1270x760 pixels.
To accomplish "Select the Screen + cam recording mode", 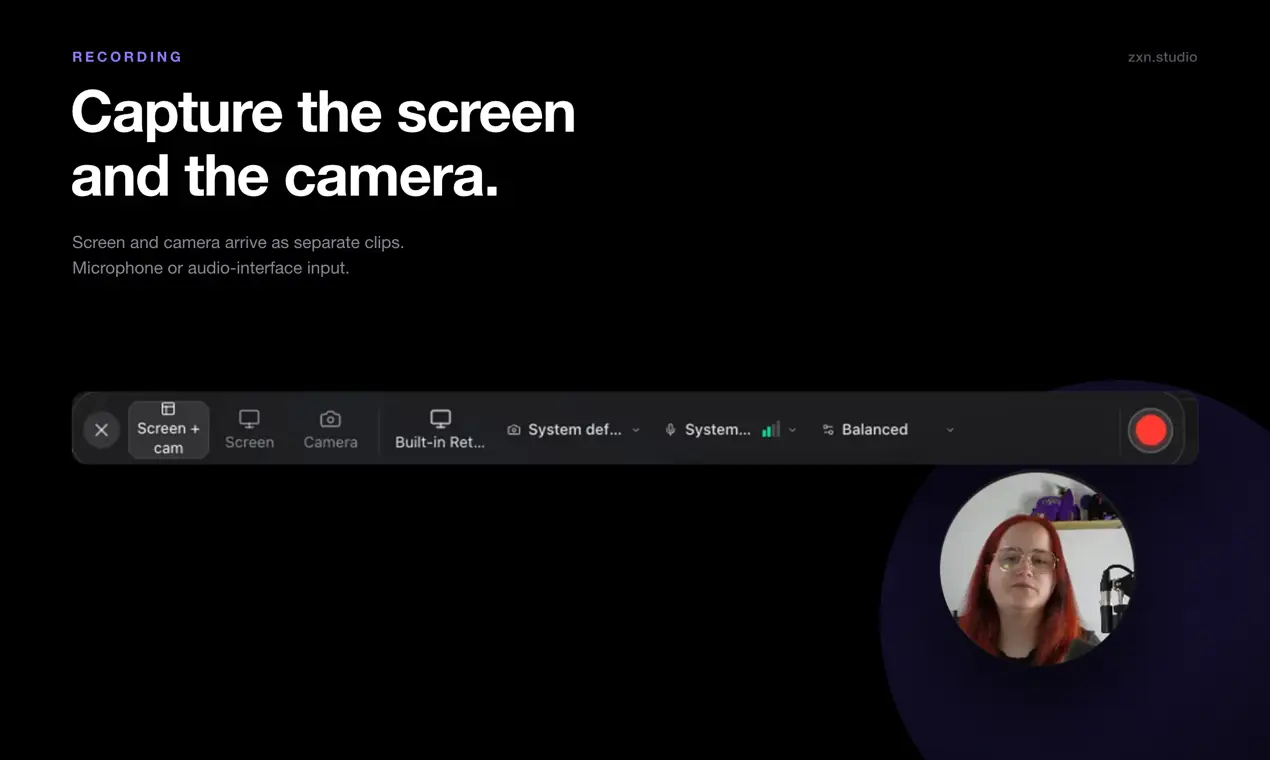I will pos(168,430).
